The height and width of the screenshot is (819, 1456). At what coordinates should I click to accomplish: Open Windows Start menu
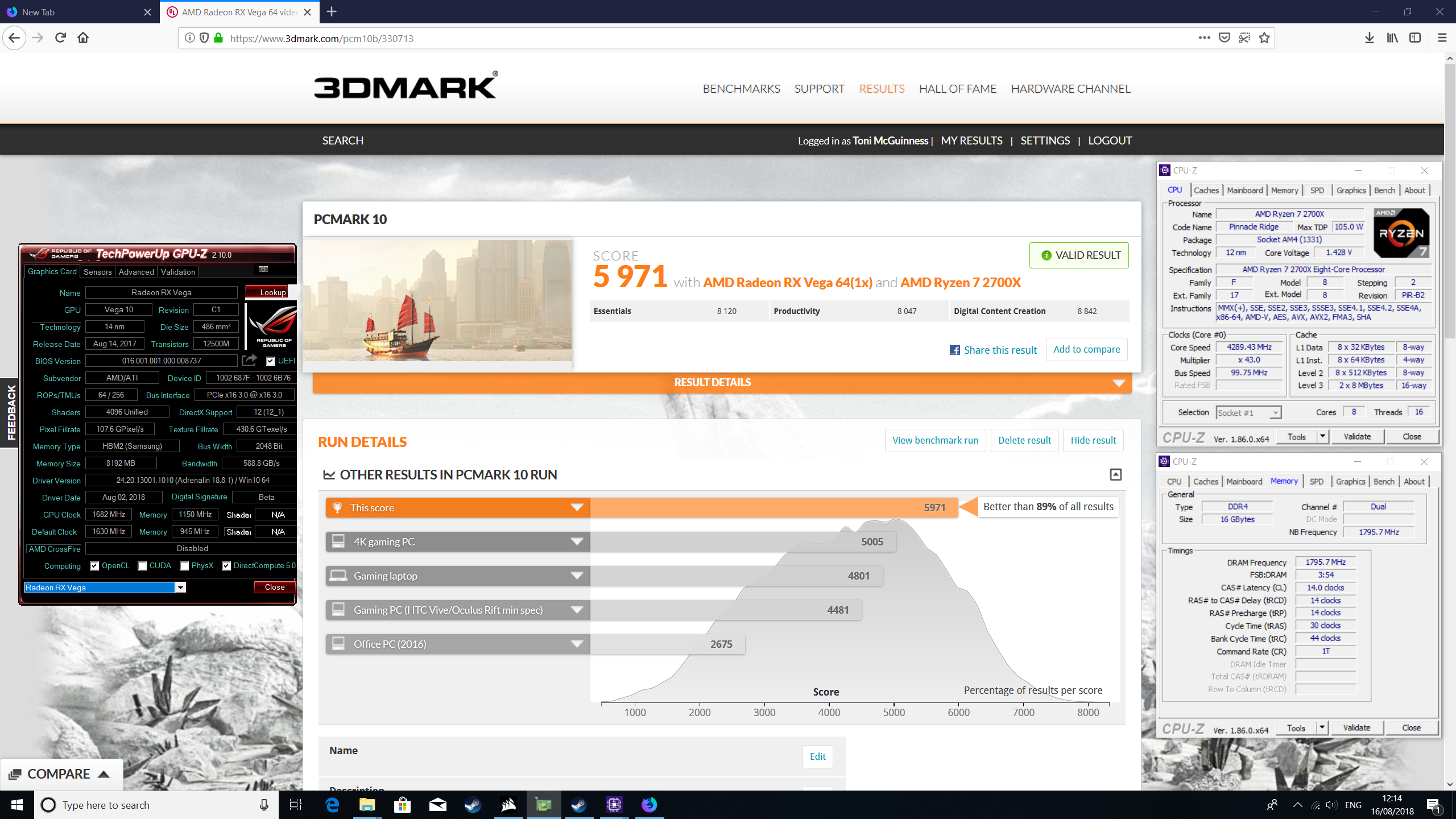click(17, 805)
